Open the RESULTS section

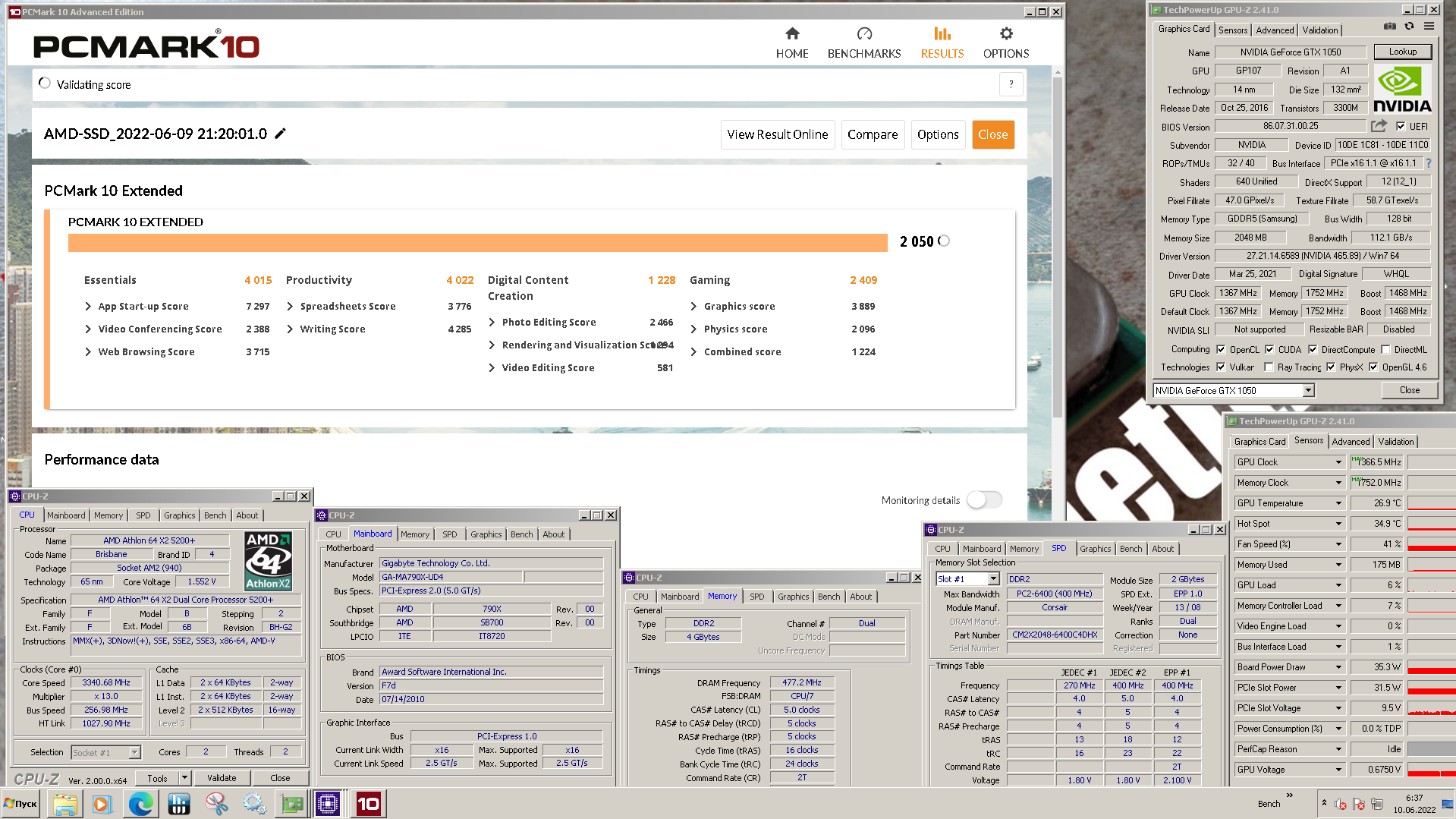click(942, 43)
